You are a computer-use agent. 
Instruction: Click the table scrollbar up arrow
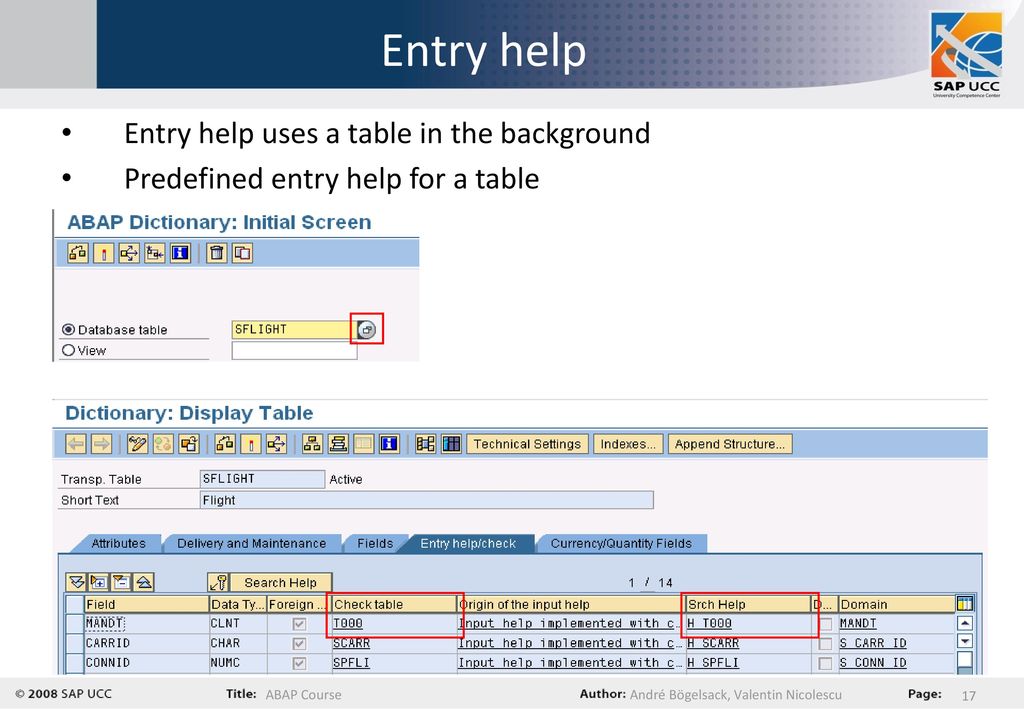pos(965,623)
